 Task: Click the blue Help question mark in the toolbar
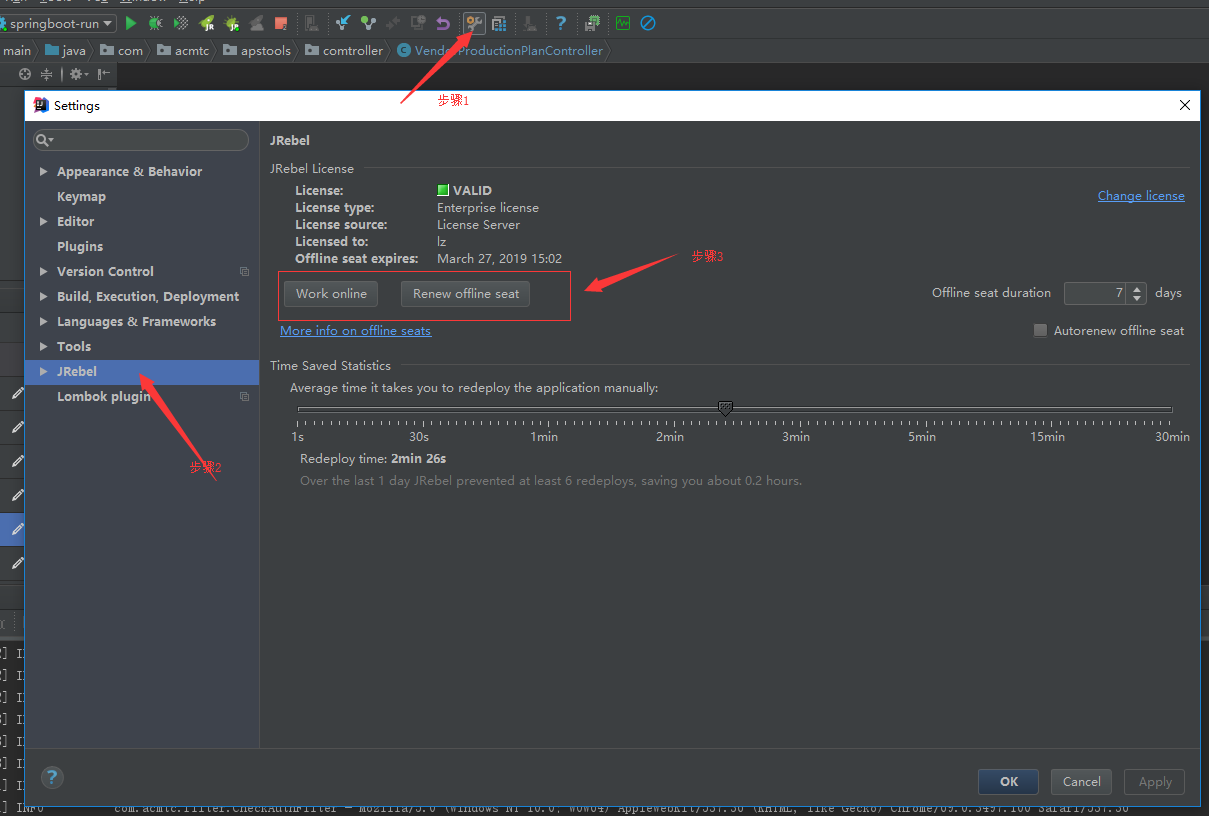pyautogui.click(x=561, y=22)
